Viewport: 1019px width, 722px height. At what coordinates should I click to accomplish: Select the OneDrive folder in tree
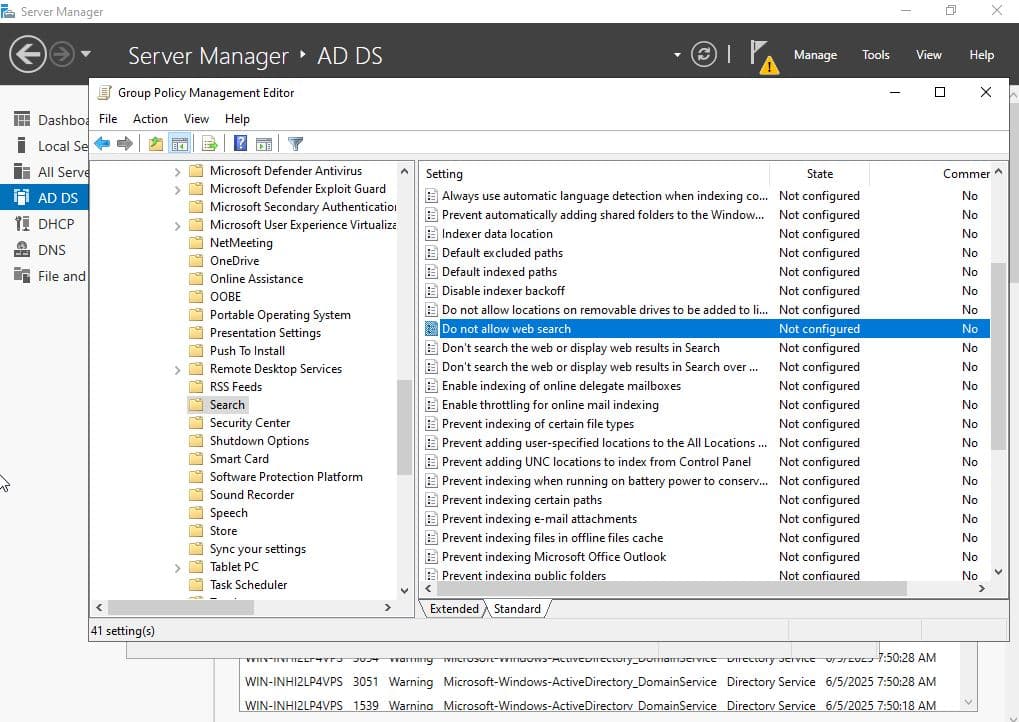coord(234,261)
